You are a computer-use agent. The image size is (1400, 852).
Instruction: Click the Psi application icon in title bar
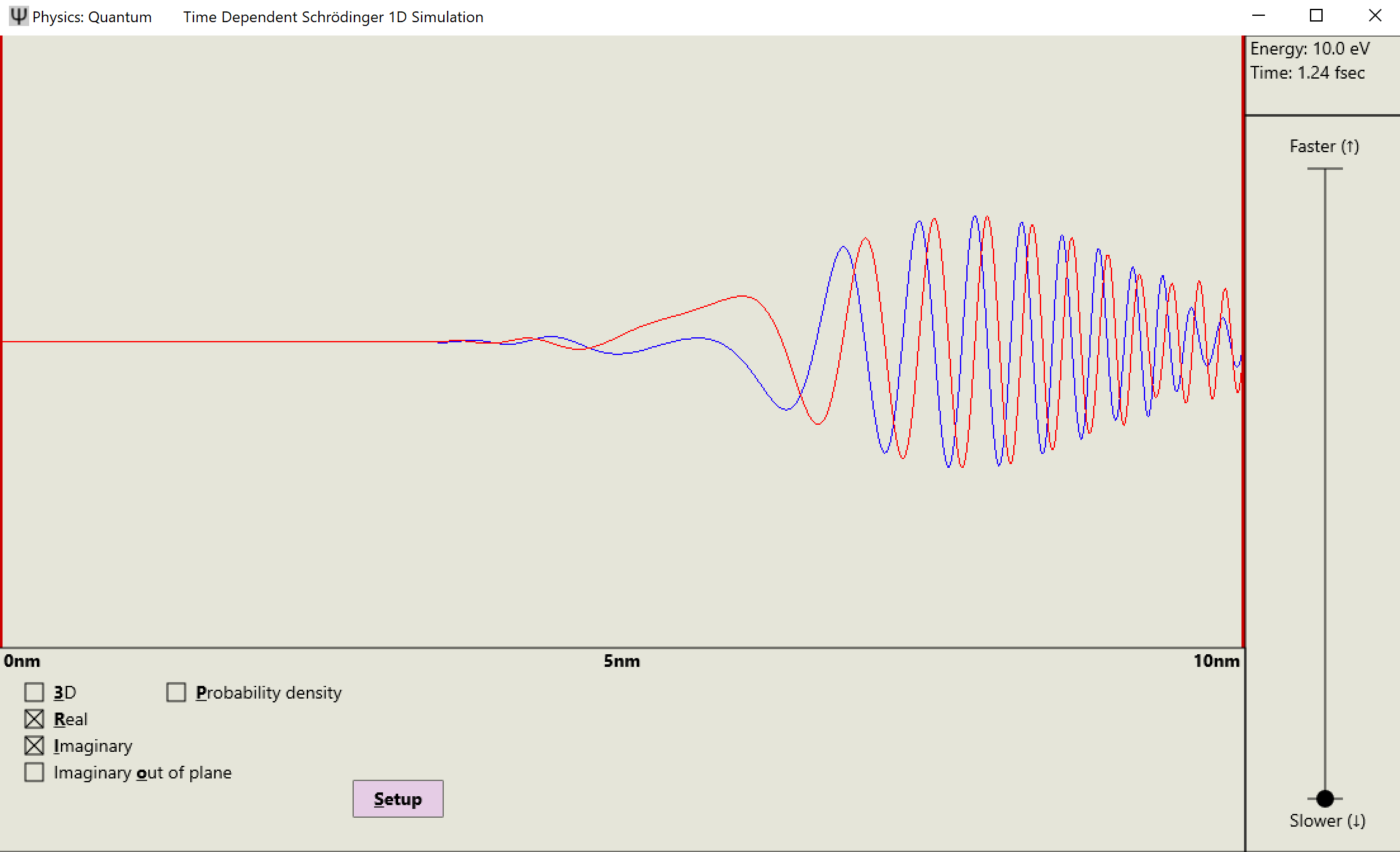(18, 16)
